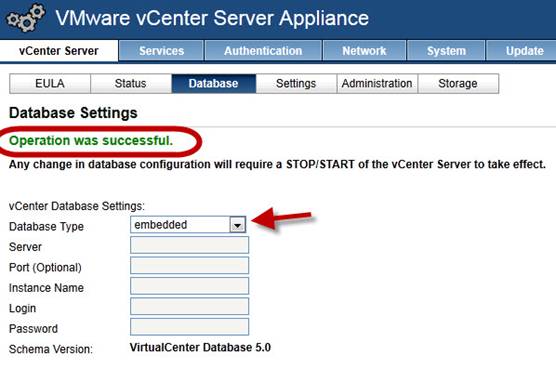Expand the Database Type dropdown arrow
556x369 pixels.
click(238, 225)
